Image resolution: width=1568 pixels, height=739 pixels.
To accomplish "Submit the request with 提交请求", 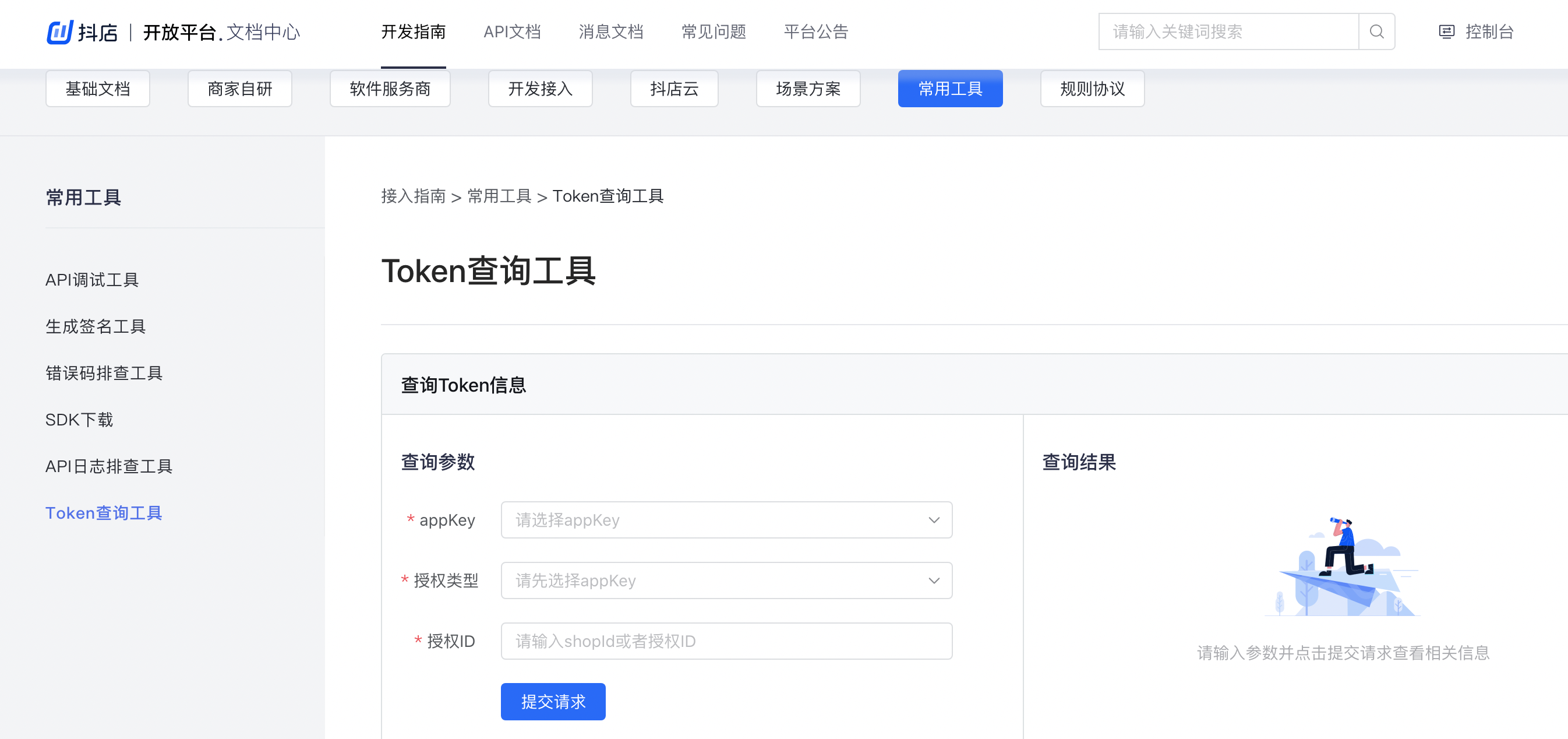I will click(553, 701).
